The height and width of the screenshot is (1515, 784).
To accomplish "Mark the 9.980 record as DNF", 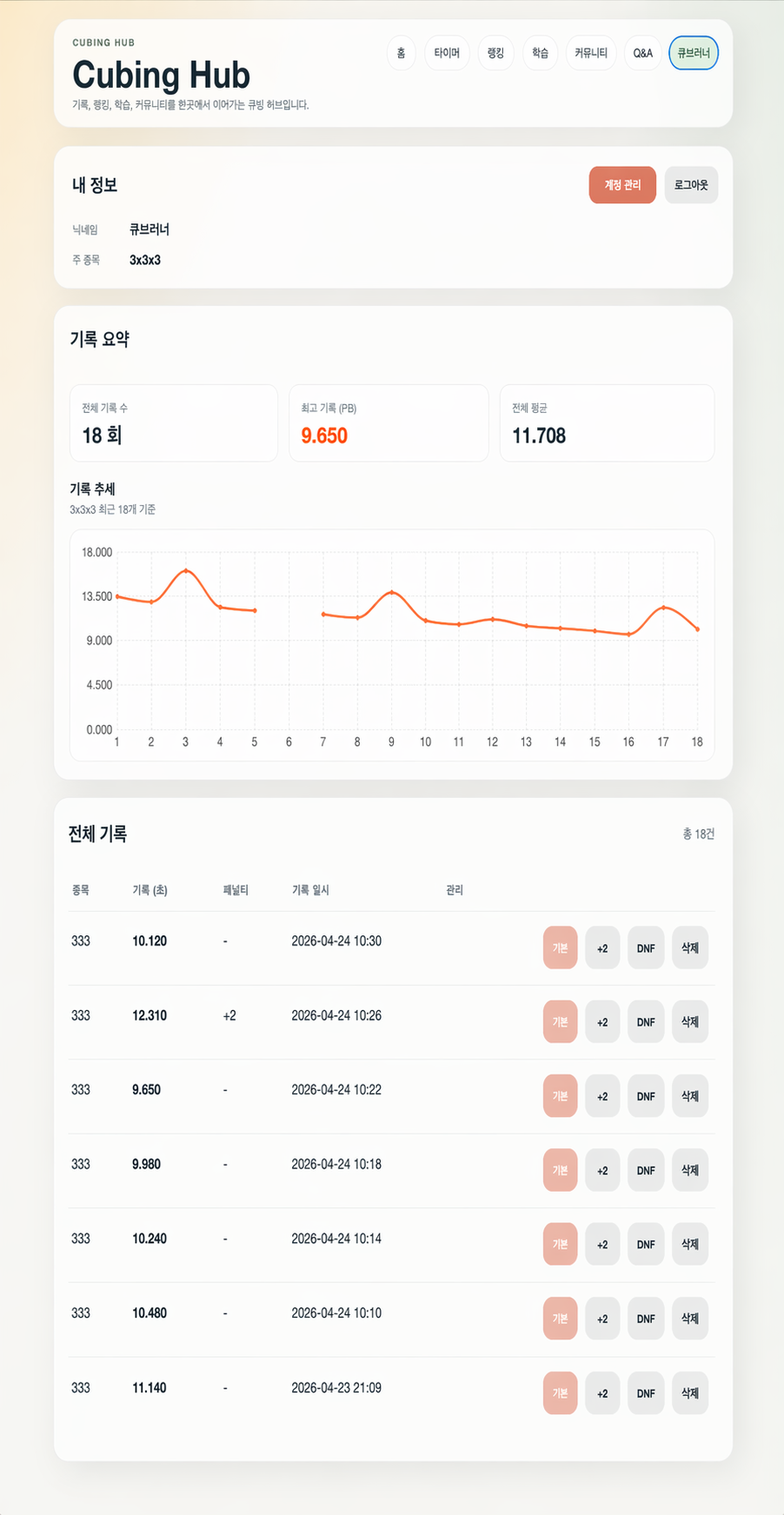I will 646,1170.
